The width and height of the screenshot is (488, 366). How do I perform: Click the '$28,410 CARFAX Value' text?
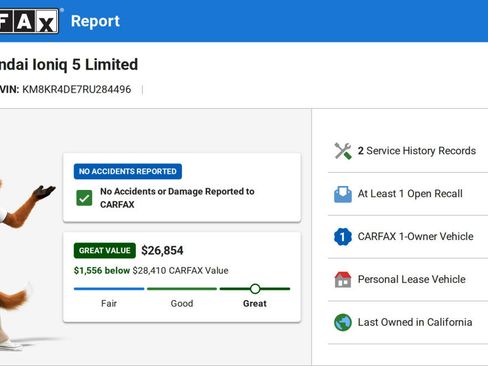pyautogui.click(x=180, y=270)
